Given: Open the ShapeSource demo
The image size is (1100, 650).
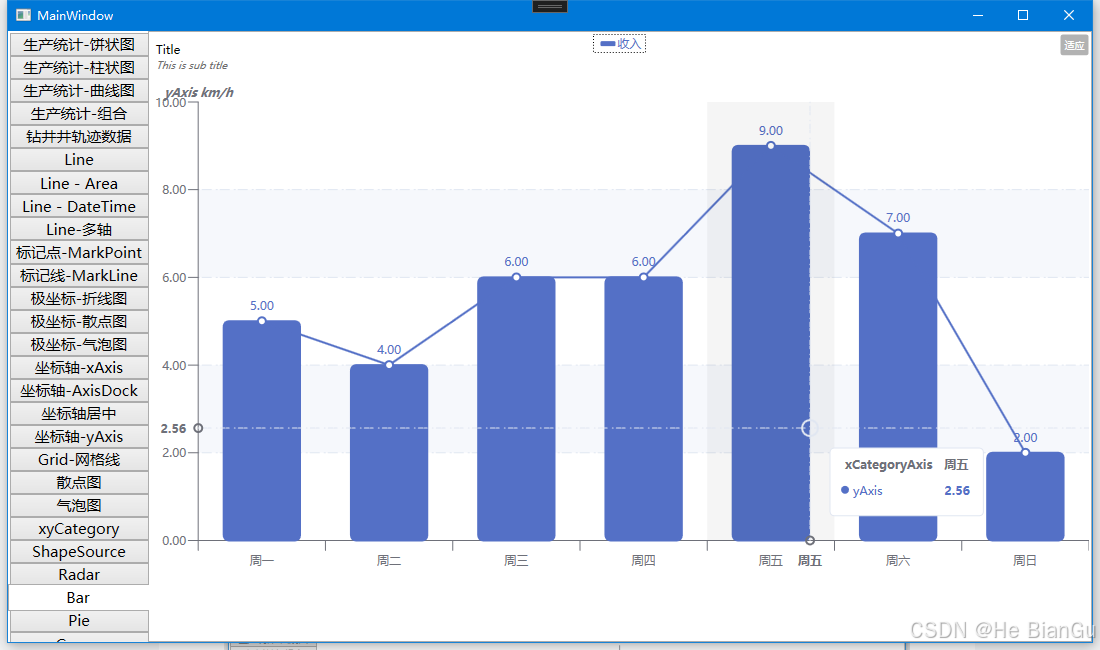Looking at the screenshot, I should [x=79, y=552].
